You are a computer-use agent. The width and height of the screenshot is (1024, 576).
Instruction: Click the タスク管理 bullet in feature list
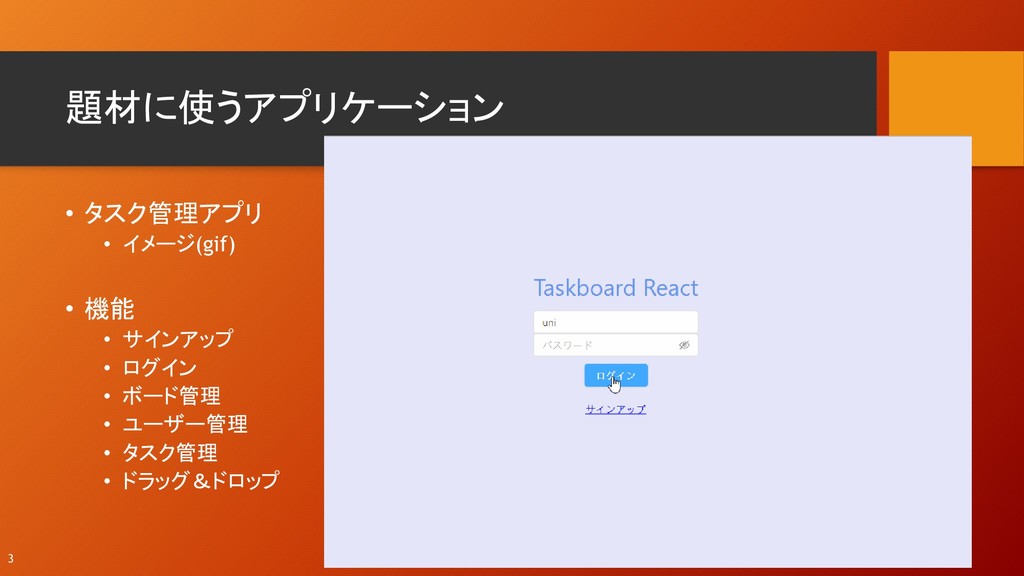pos(170,453)
